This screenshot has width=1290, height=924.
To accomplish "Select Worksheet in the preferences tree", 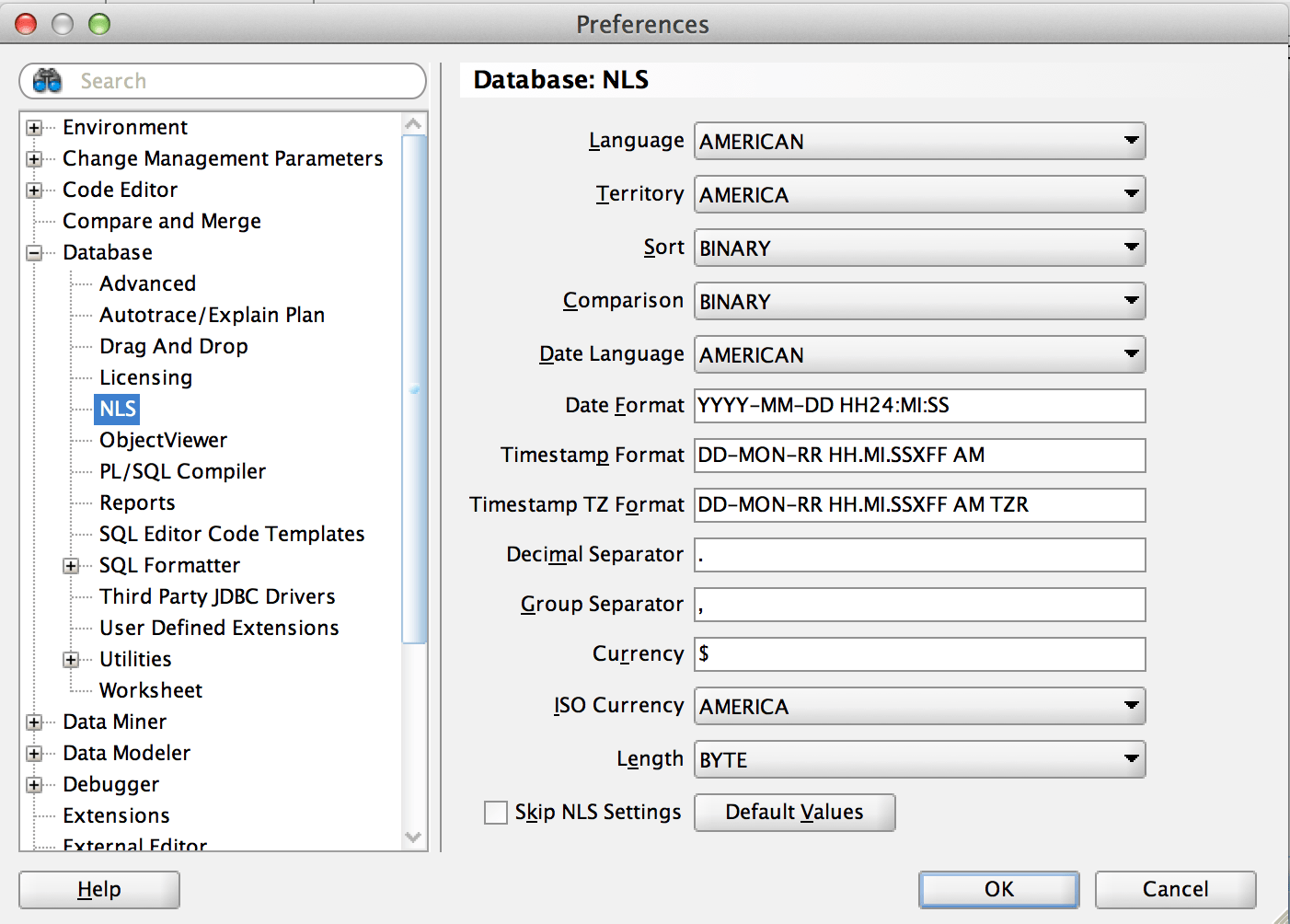I will coord(150,690).
